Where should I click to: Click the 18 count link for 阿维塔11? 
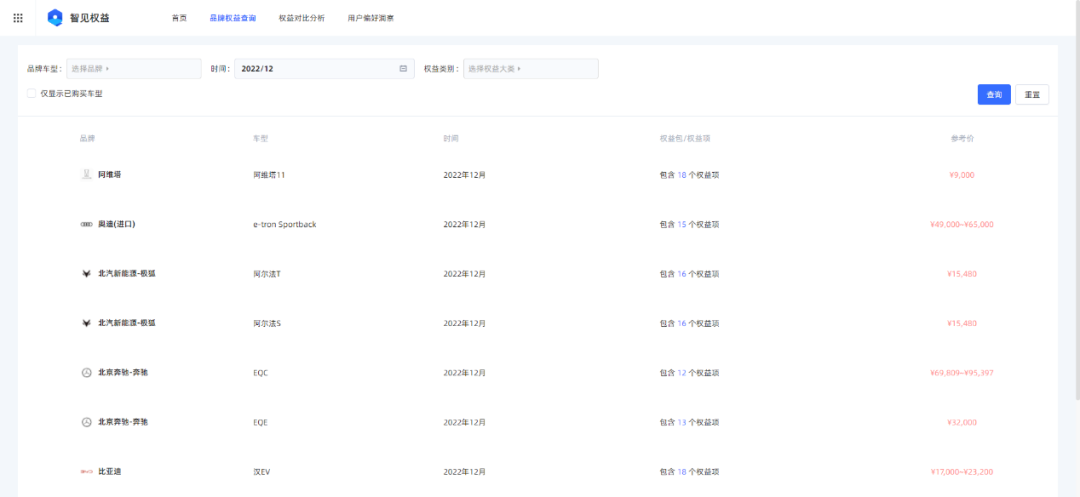click(x=682, y=175)
